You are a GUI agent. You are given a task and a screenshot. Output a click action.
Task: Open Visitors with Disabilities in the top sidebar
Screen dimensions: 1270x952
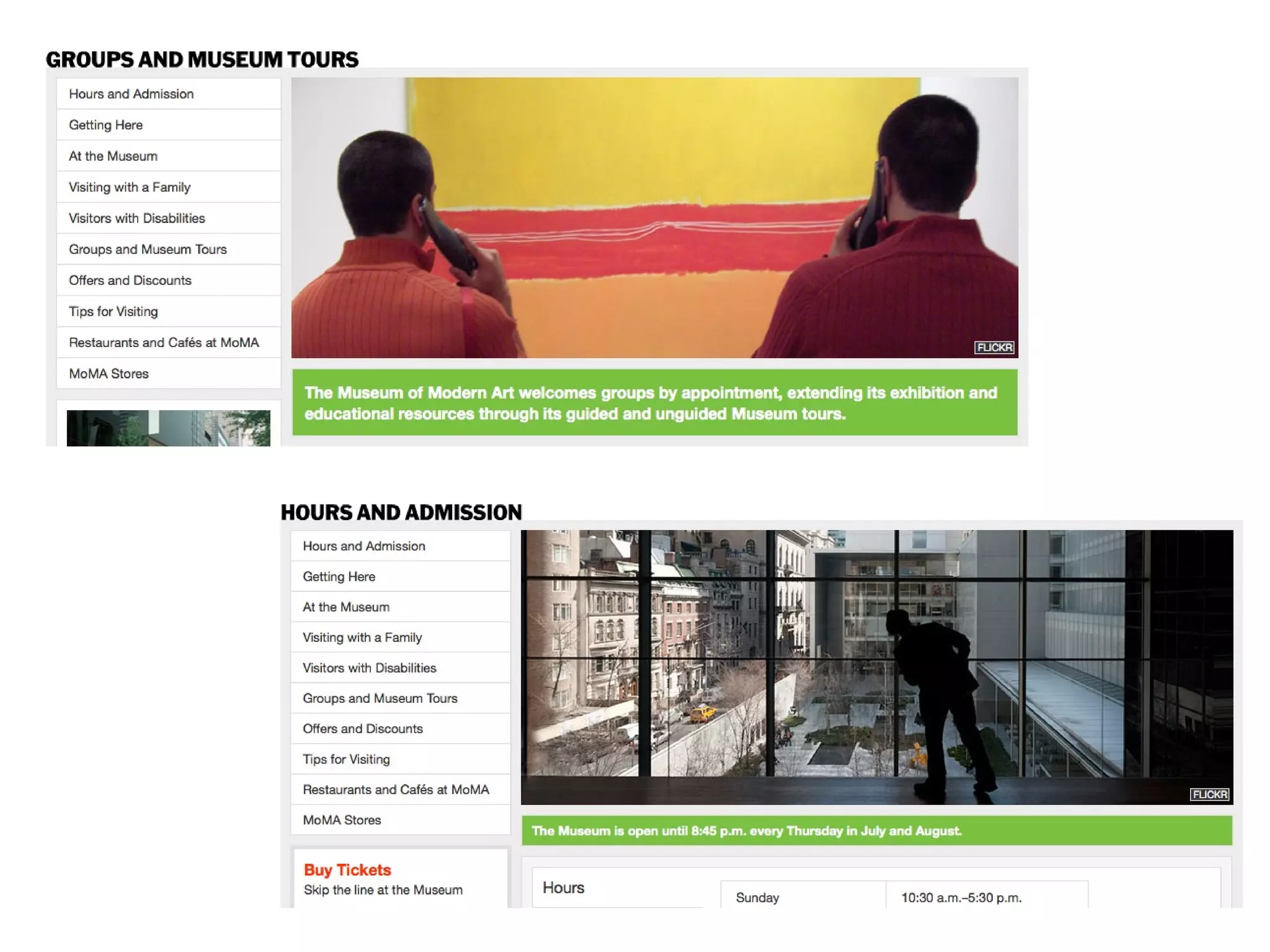click(x=137, y=218)
